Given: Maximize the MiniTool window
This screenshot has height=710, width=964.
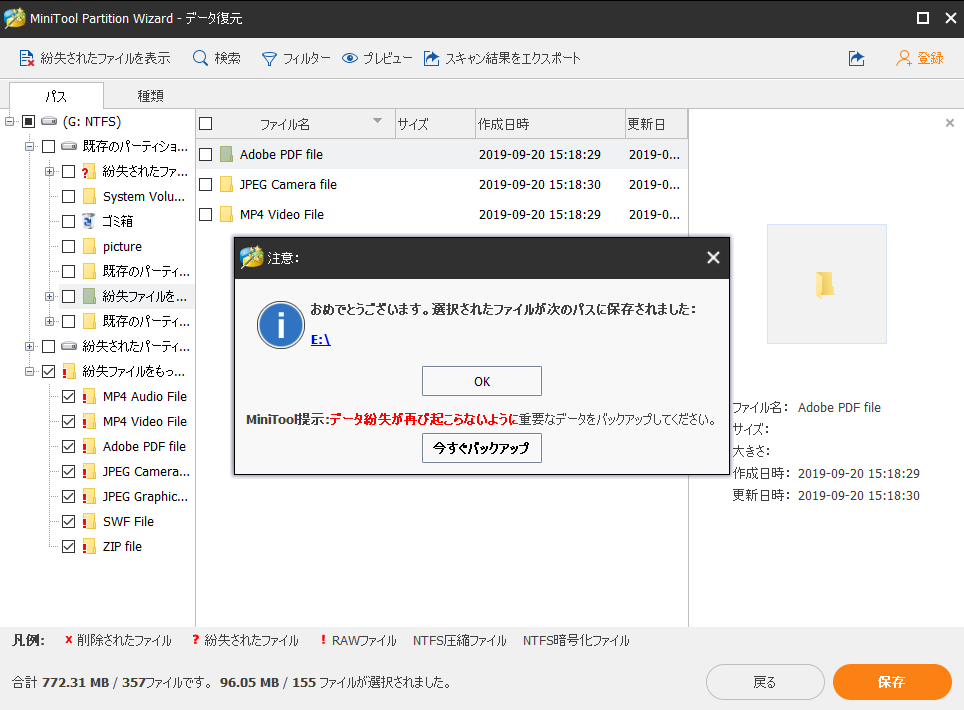Looking at the screenshot, I should click(x=923, y=18).
